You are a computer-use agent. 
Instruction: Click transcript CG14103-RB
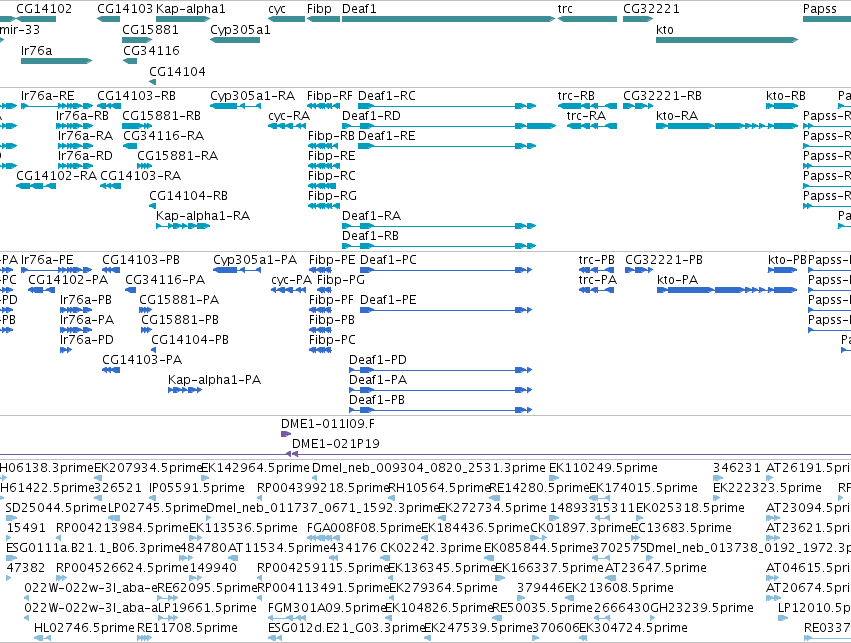point(136,96)
